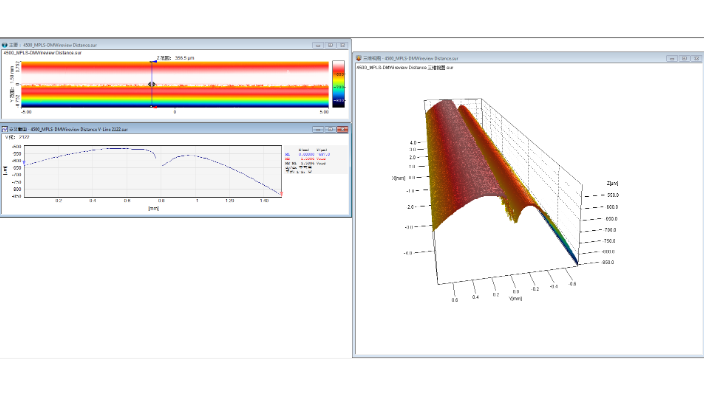Close the 3D view window

coord(696,58)
